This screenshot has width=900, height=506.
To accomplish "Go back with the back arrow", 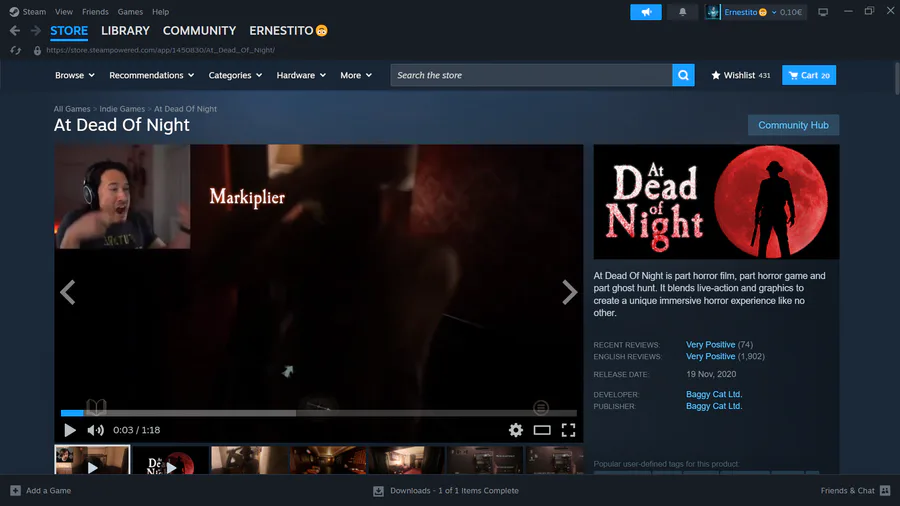I will coord(15,31).
